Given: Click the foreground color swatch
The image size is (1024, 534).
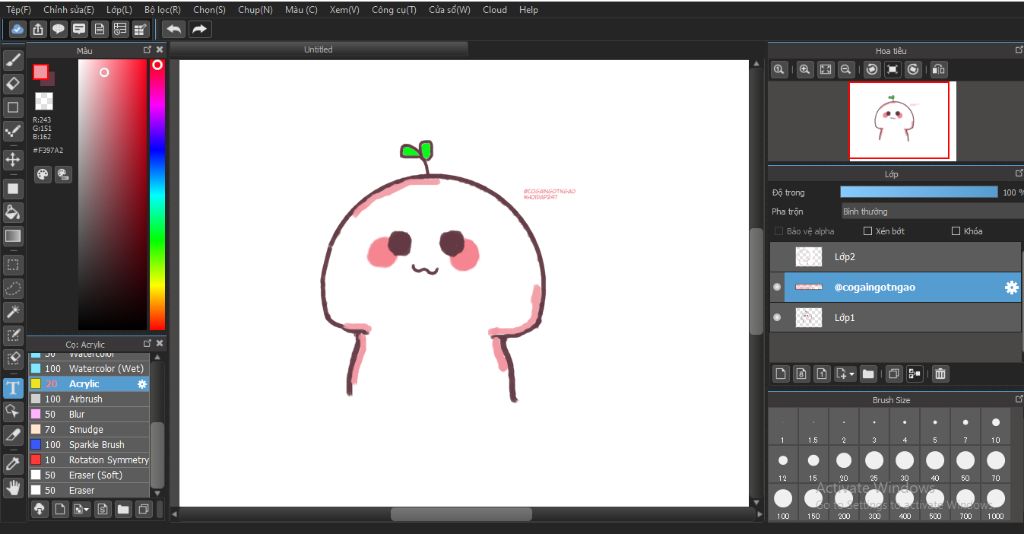Looking at the screenshot, I should [40, 72].
